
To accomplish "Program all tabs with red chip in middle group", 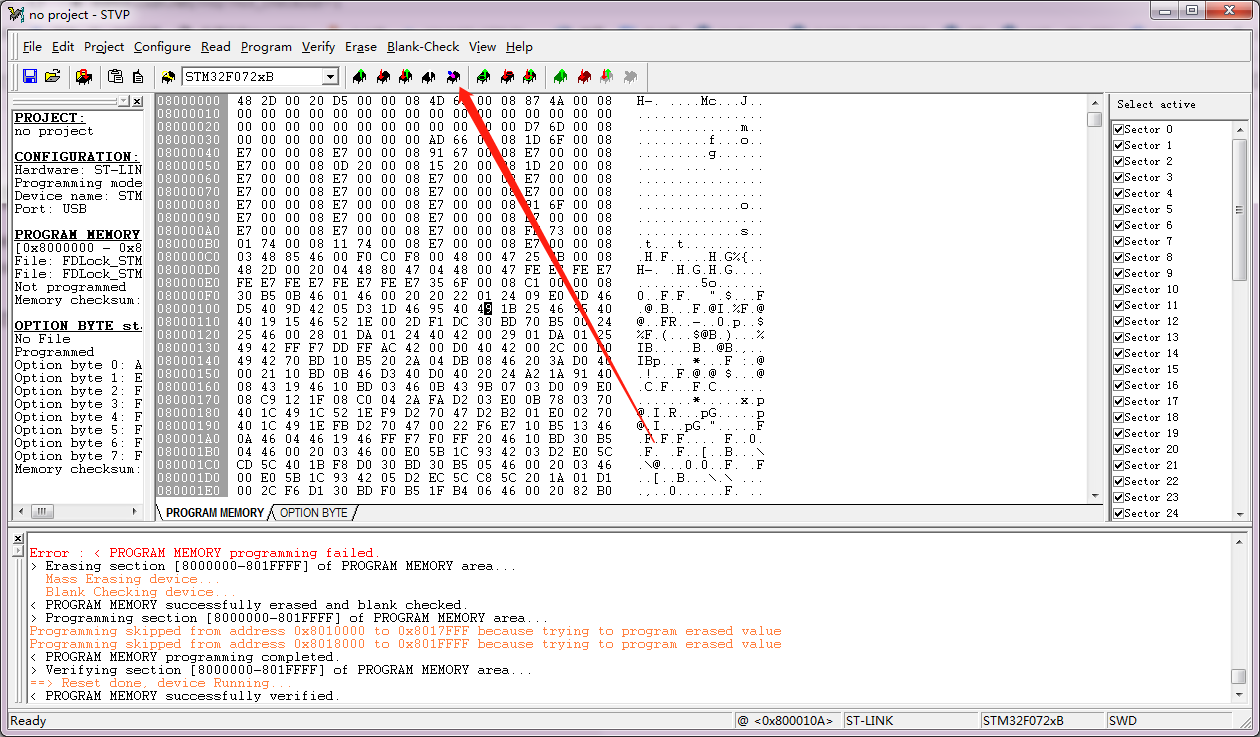I will pyautogui.click(x=507, y=76).
